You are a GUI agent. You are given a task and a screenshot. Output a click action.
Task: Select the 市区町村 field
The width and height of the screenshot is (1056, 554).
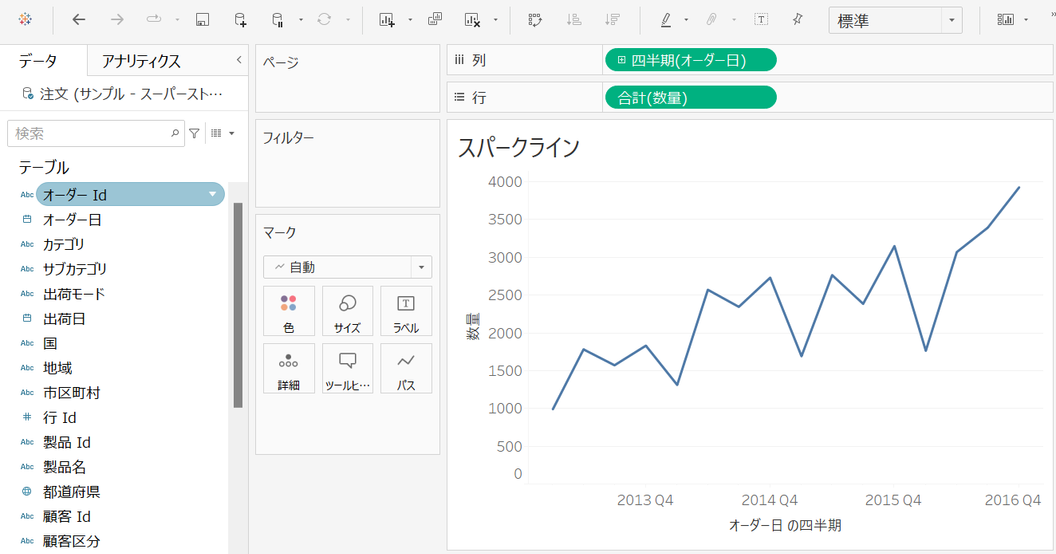71,392
